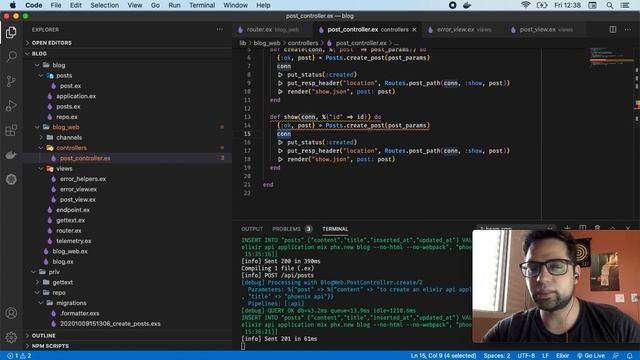Click Ln 15, Col 9 cursor position
The image size is (640, 360).
(443, 356)
